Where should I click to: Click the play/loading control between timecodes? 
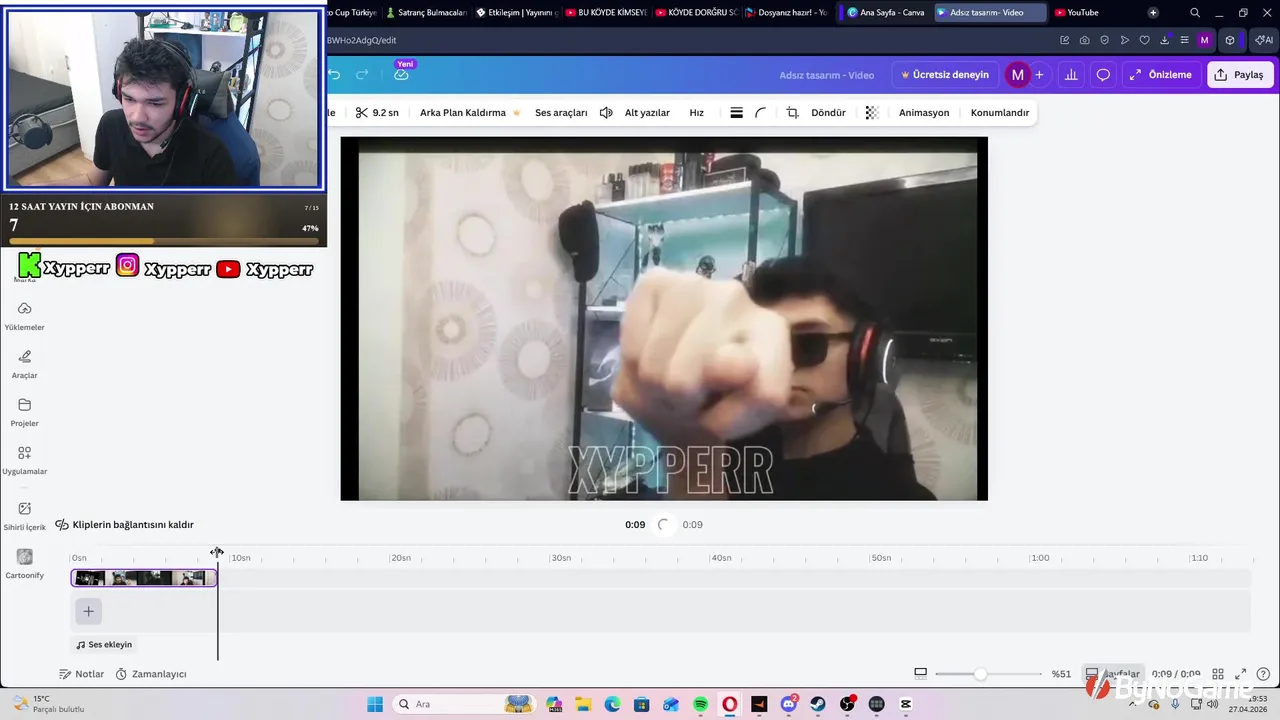(663, 525)
